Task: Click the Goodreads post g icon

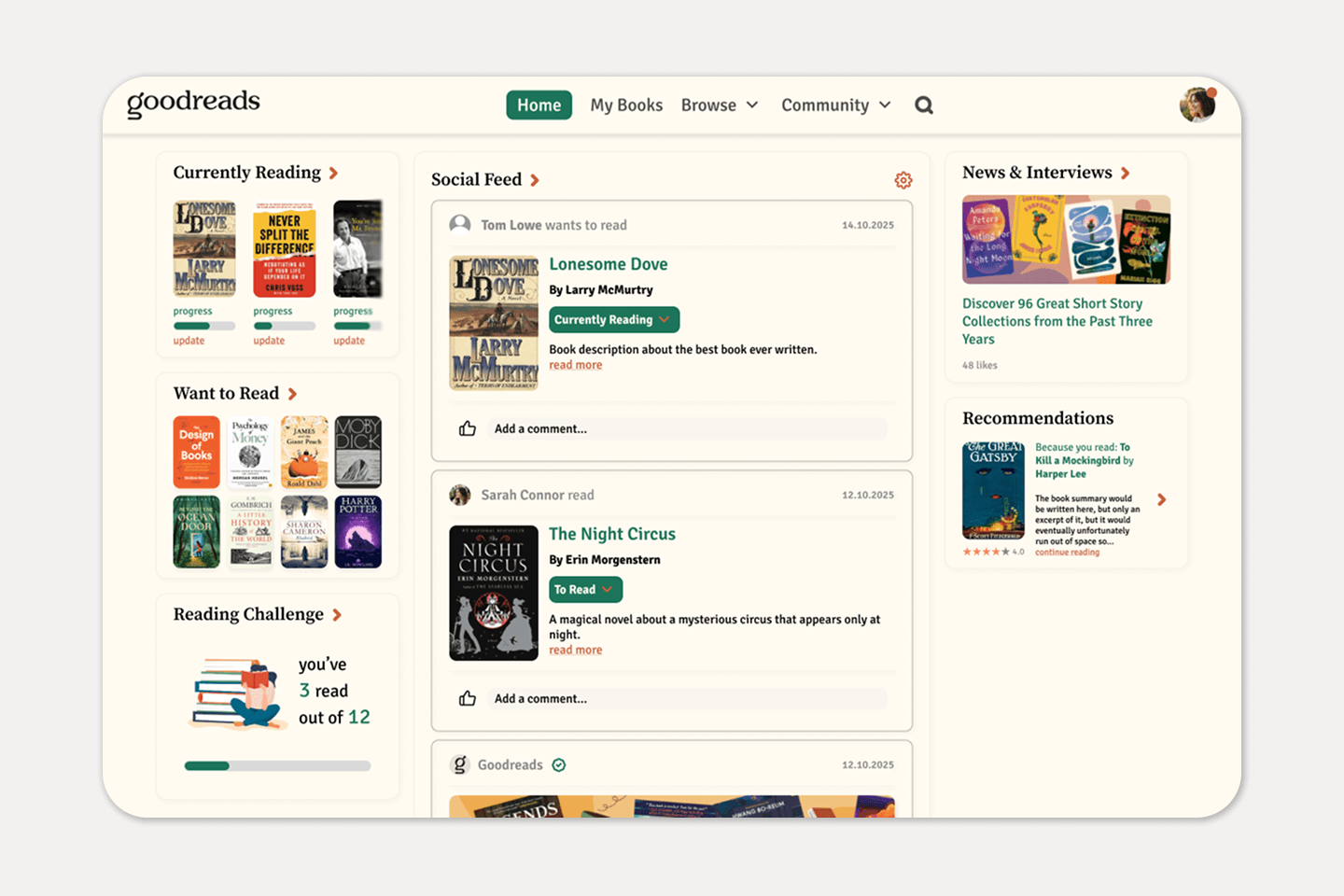Action: pos(459,765)
